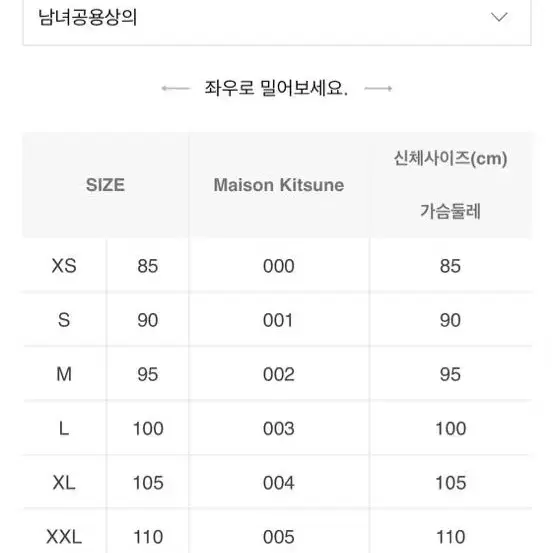
Task: Click the right swipe arrow icon
Action: 378,88
